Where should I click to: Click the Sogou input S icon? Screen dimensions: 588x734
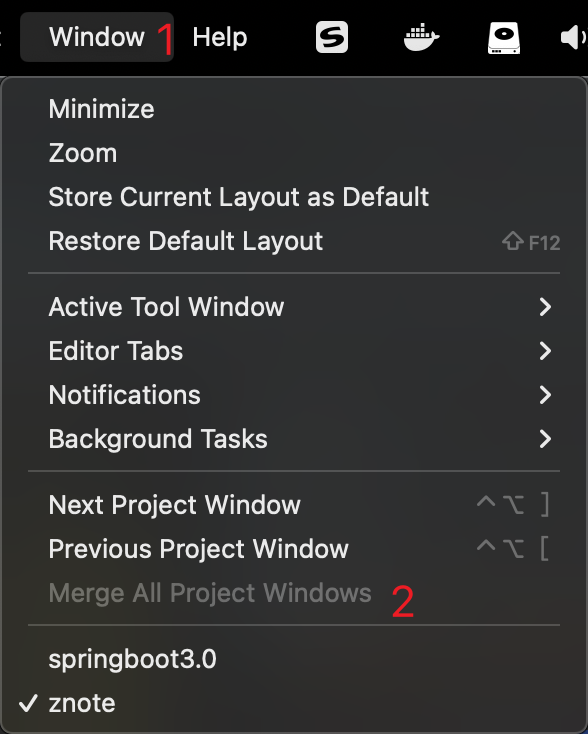[x=332, y=37]
